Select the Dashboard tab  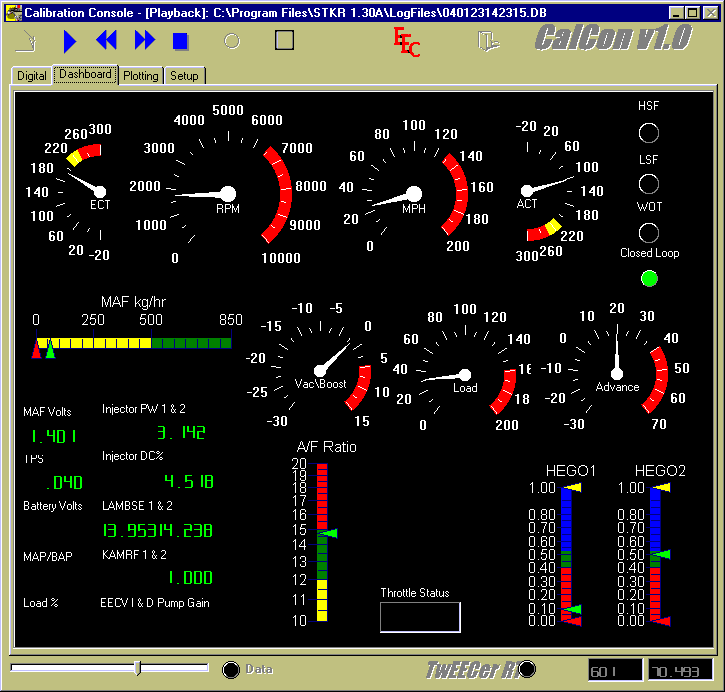click(85, 74)
